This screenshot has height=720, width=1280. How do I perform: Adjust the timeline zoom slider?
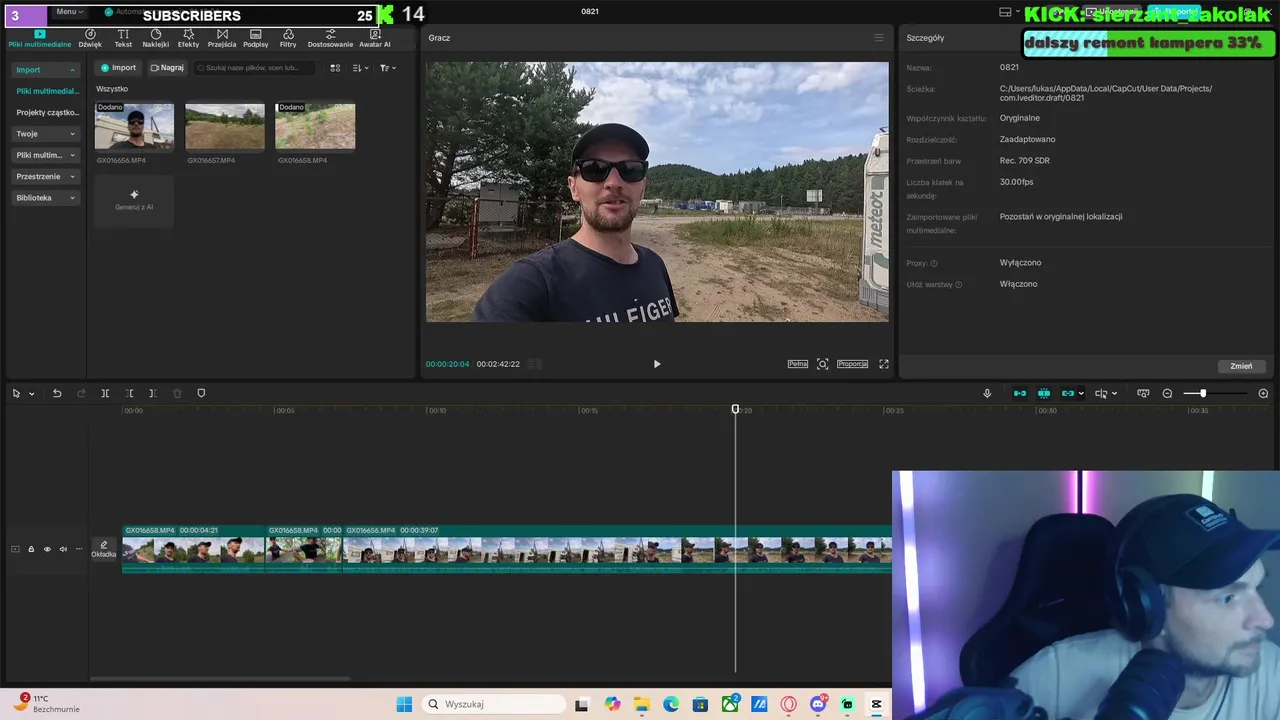point(1215,393)
